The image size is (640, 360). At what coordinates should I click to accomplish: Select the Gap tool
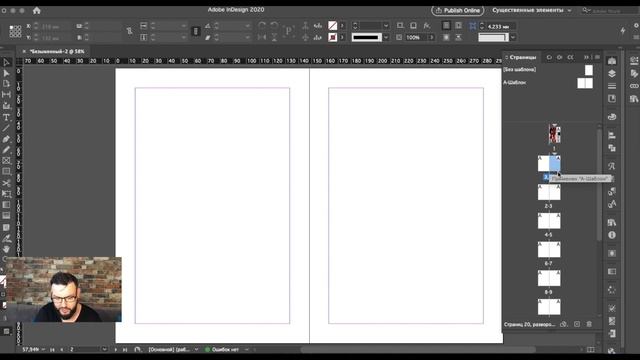pos(6,95)
